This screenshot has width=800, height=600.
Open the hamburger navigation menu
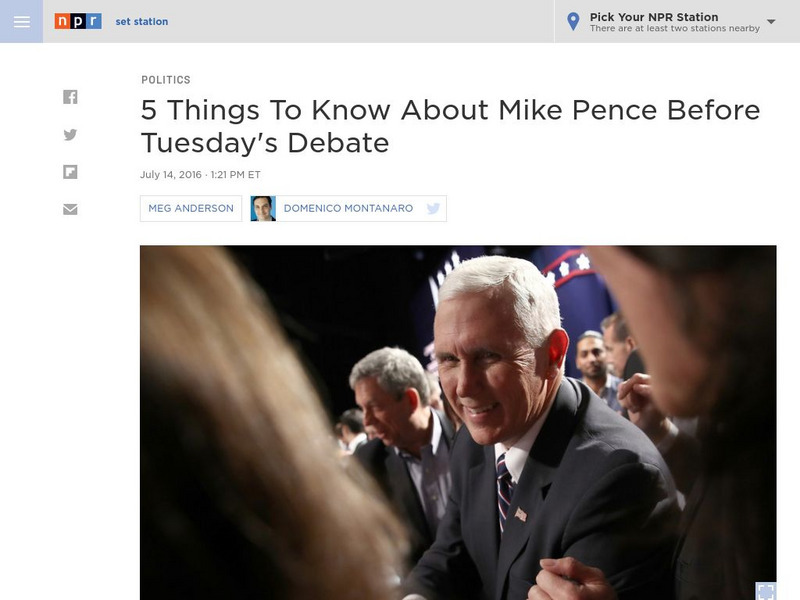21,21
